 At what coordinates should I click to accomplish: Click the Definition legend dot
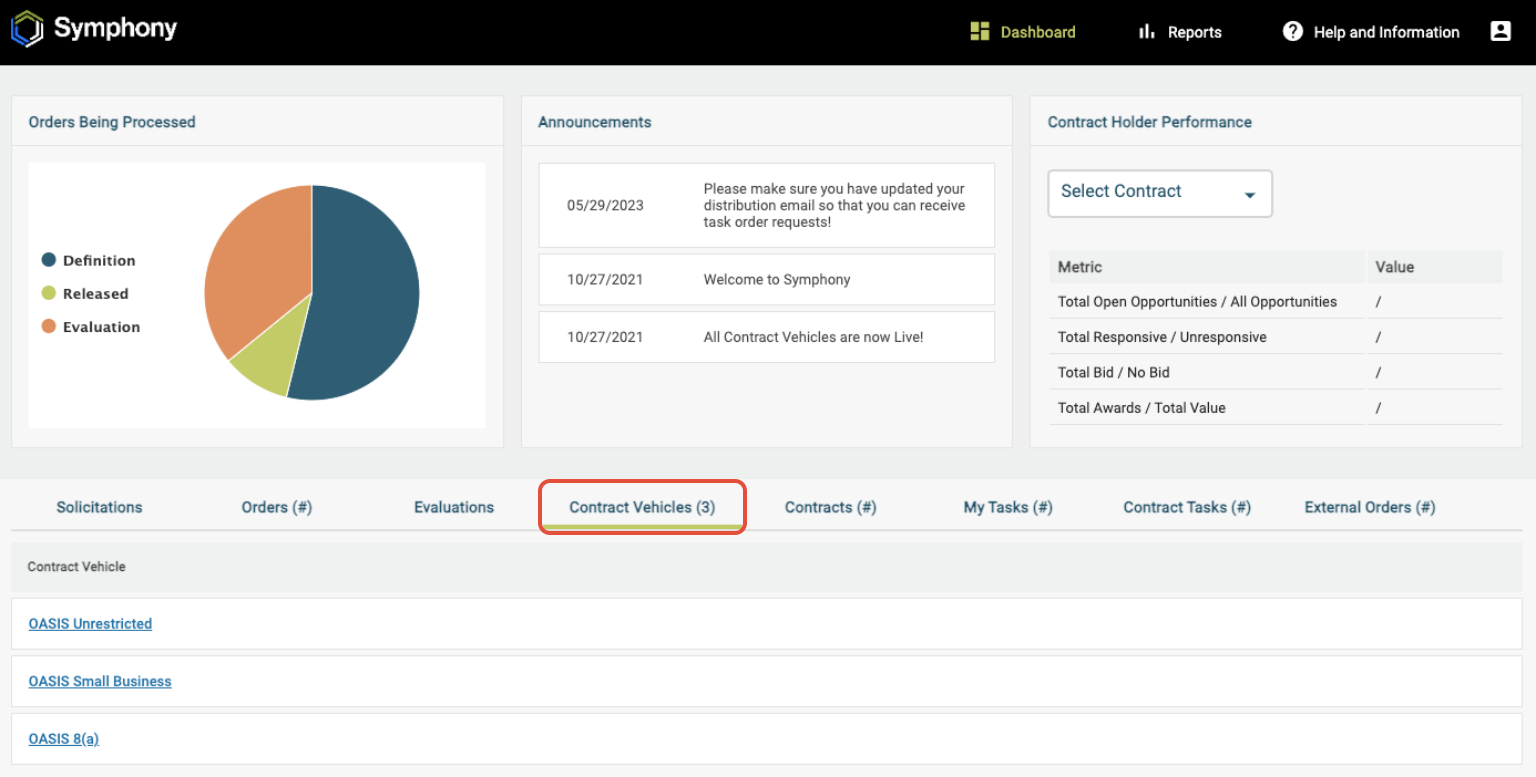[x=48, y=260]
